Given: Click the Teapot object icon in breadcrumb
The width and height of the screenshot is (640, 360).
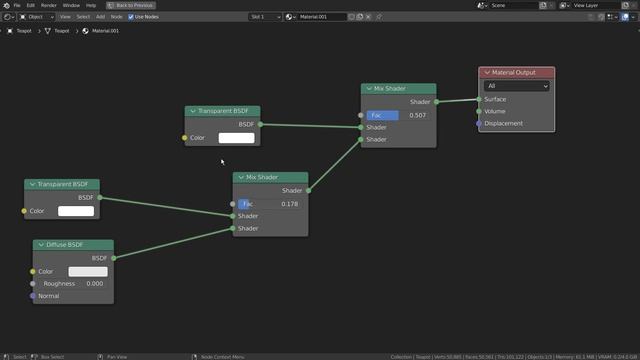Looking at the screenshot, I should (10, 31).
